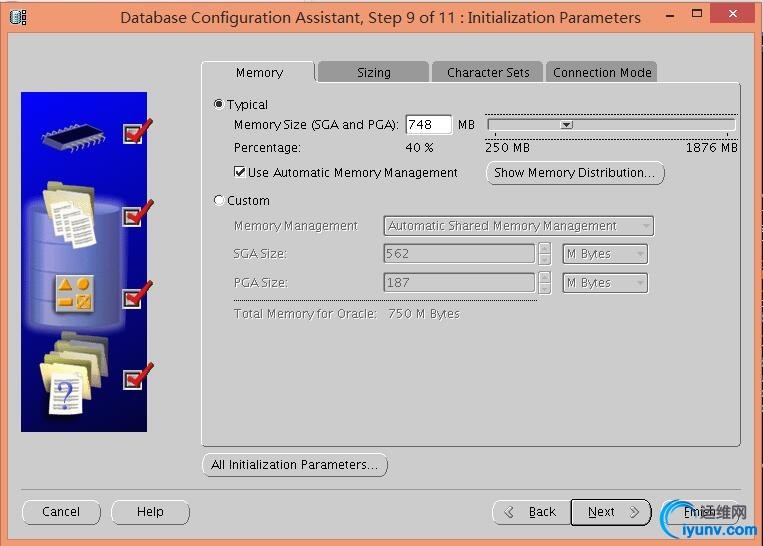
Task: Minimize the Database Configuration Assistant window
Action: (670, 15)
